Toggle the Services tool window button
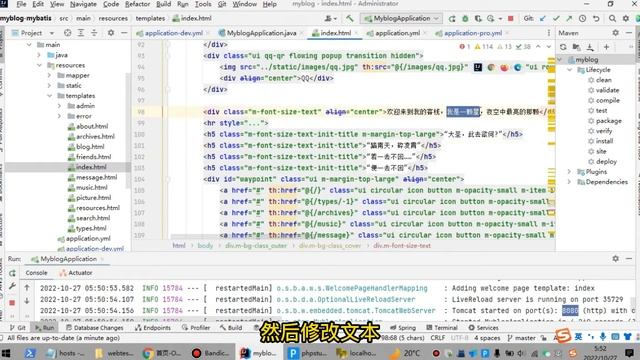This screenshot has width=640, height=360. (484, 328)
